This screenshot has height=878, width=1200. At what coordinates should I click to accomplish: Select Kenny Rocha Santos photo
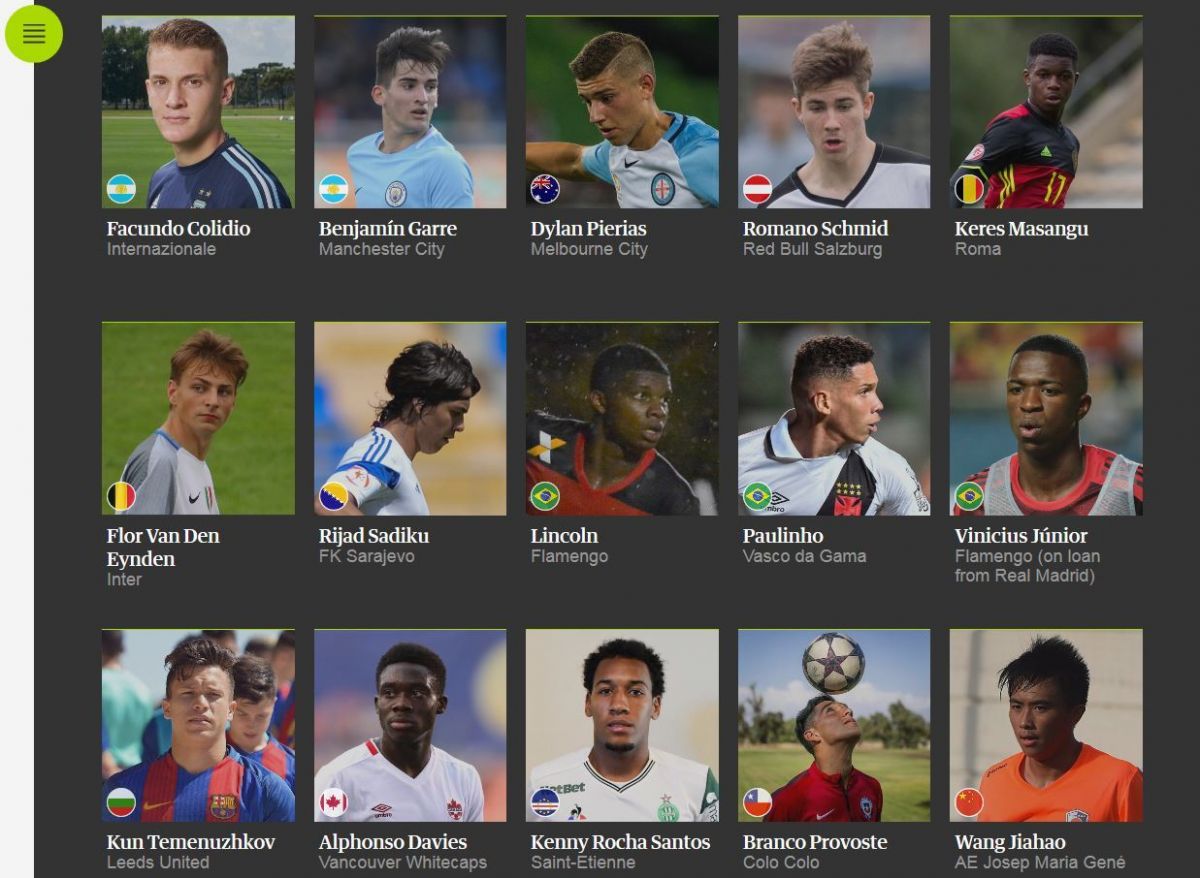point(622,725)
